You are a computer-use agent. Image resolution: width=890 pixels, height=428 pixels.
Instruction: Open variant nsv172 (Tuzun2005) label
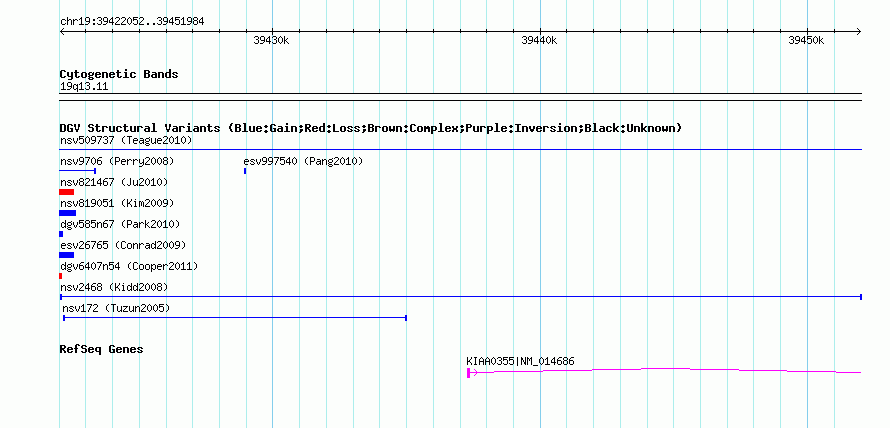coord(116,308)
